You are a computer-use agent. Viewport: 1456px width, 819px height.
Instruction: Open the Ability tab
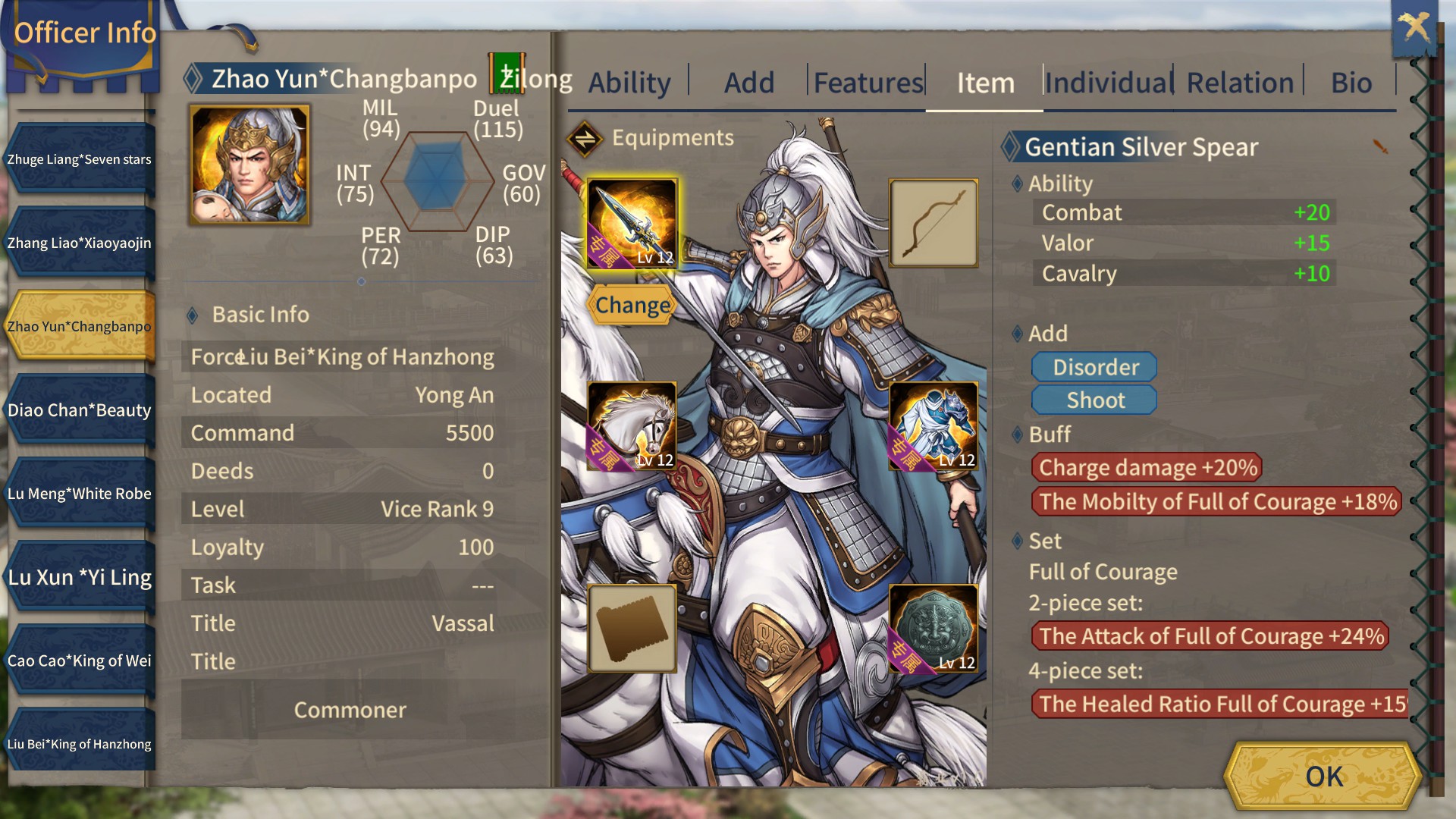point(629,82)
